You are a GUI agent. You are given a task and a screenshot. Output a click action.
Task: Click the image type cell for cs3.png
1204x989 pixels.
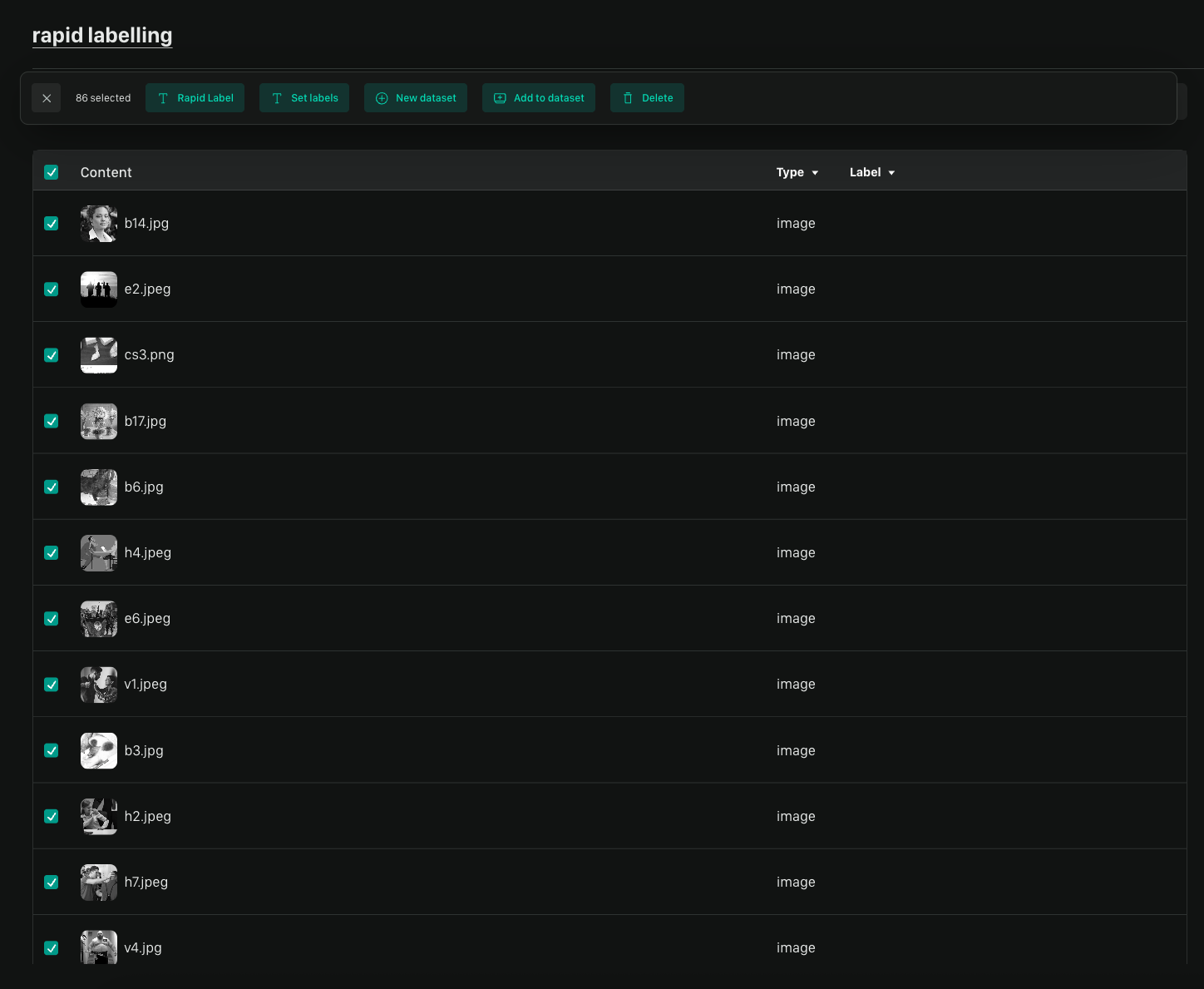pos(796,355)
